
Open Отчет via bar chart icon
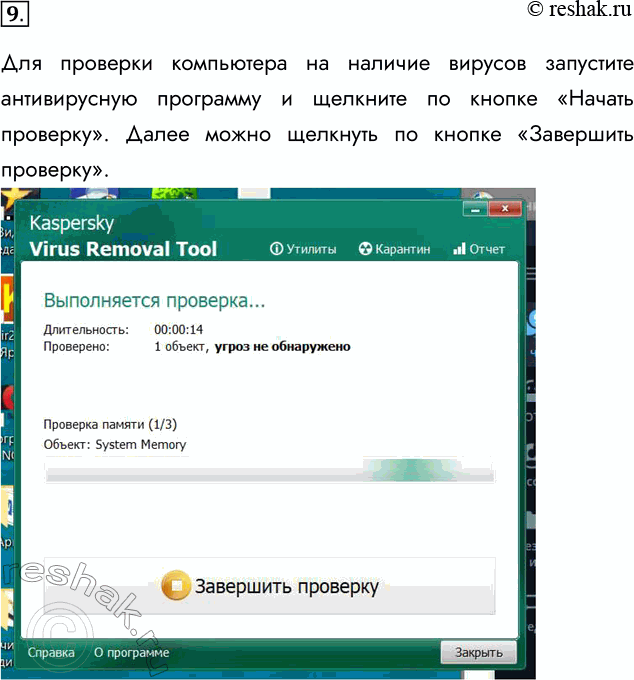(x=460, y=249)
